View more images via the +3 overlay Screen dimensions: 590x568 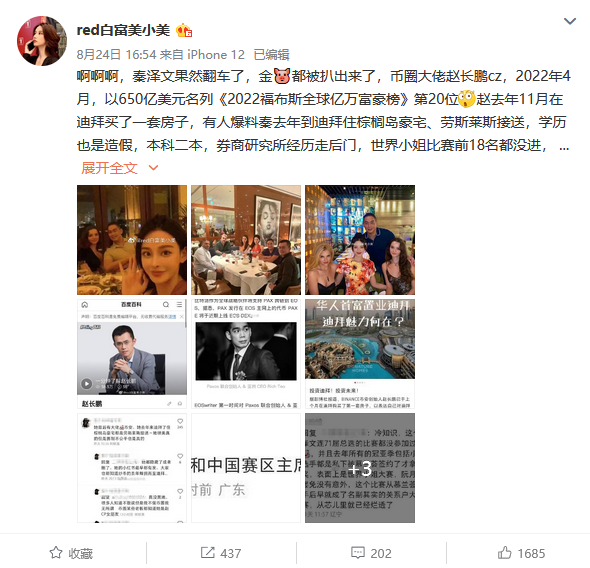point(360,468)
